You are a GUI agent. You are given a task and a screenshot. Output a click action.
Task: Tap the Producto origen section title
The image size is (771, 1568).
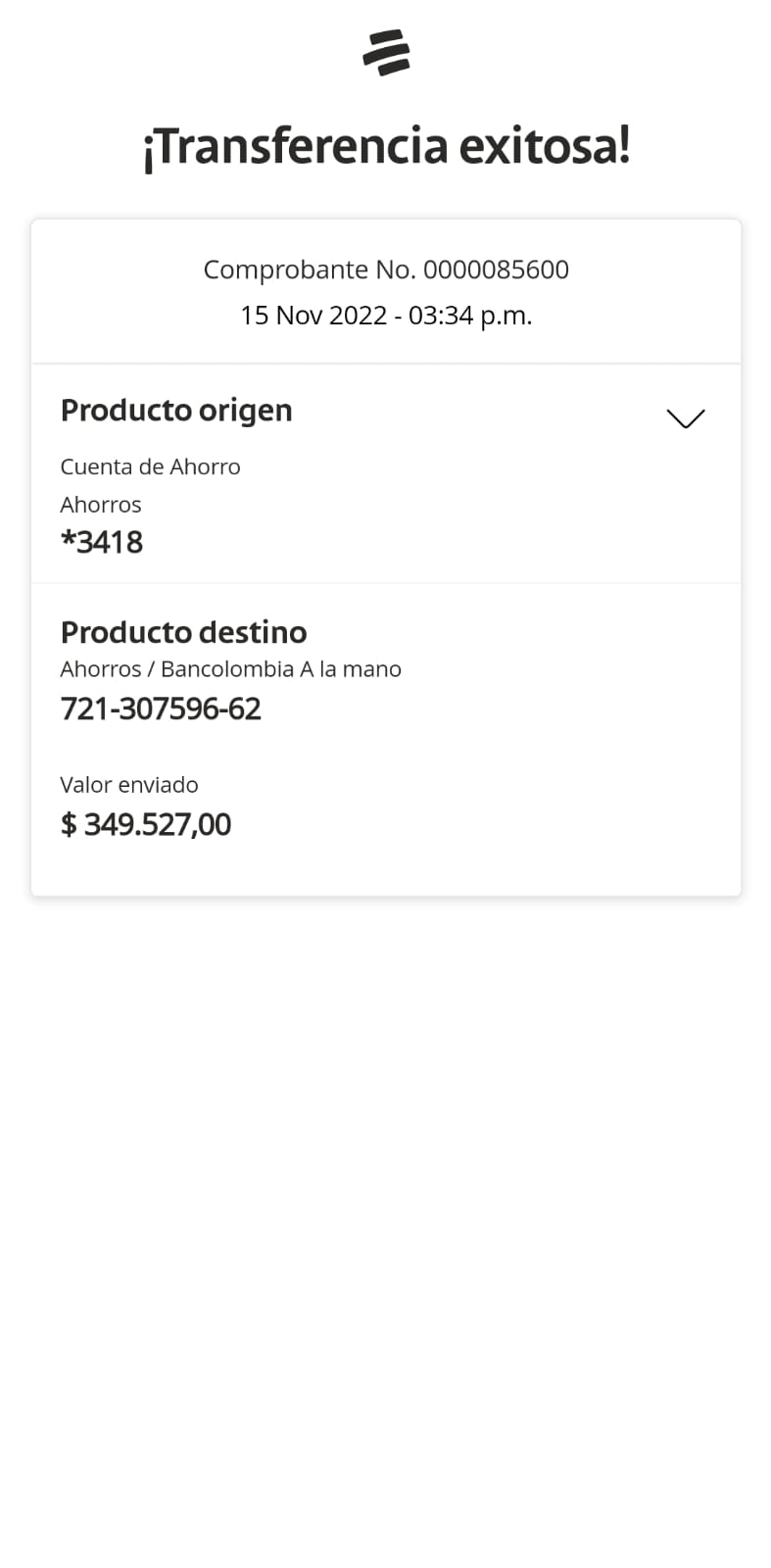pyautogui.click(x=176, y=410)
